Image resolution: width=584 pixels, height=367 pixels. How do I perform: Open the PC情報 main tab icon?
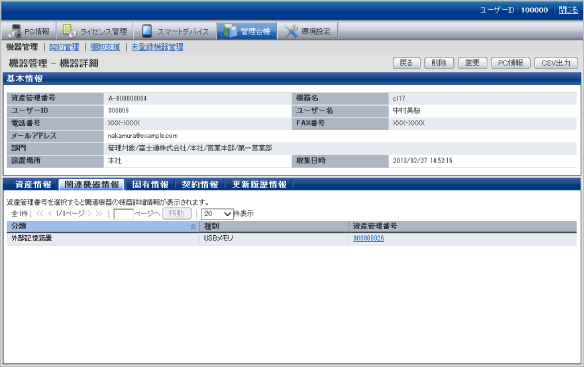coord(15,31)
